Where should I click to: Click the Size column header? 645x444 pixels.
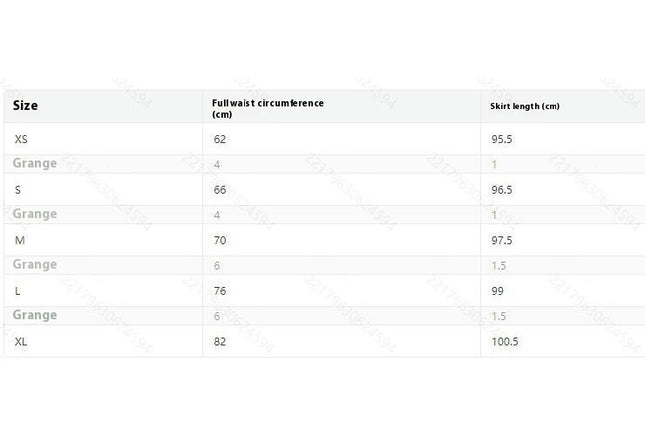pyautogui.click(x=25, y=106)
